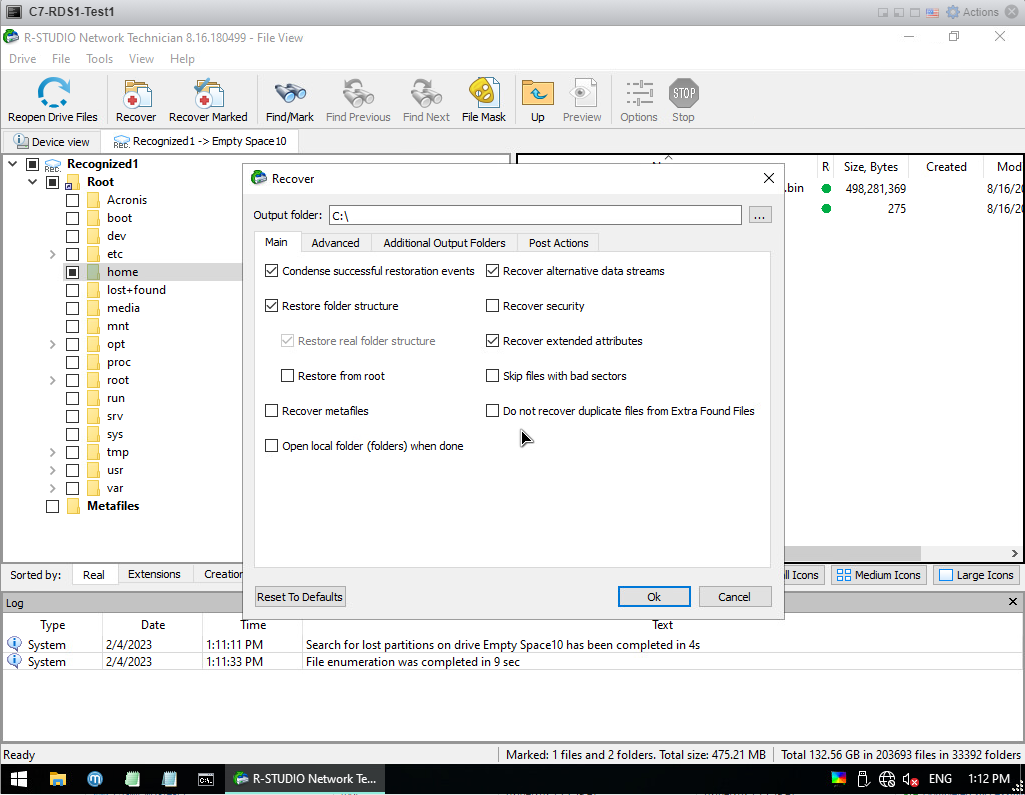Uncheck Restore folder structure option

(x=272, y=306)
